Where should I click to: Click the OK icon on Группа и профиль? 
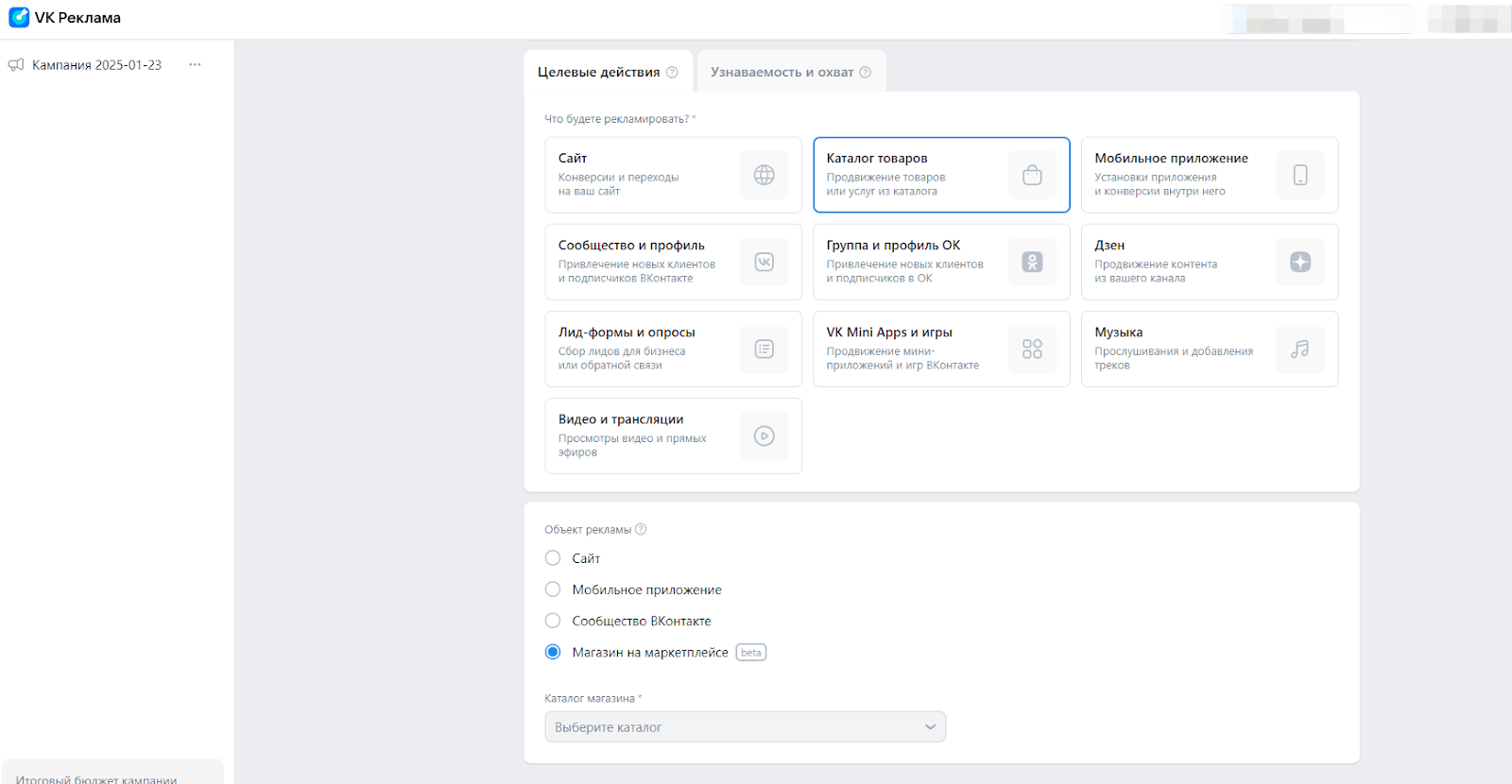(x=1032, y=262)
